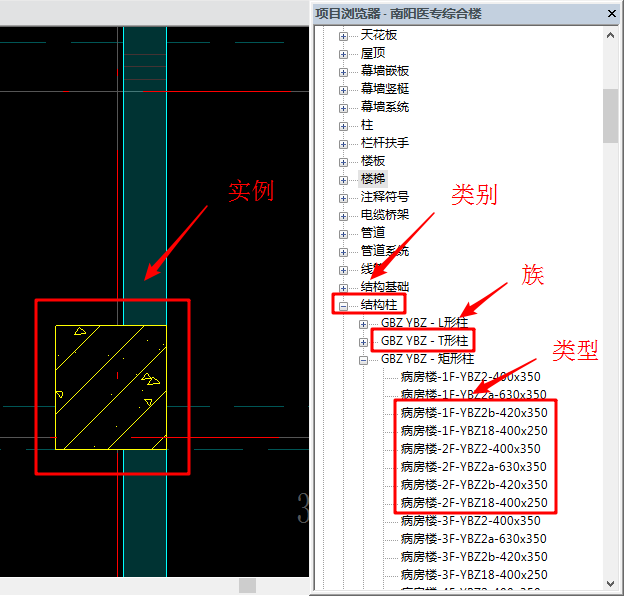Select type 病房楼-2F-YBZ2a-630x350
Viewport: 624px width, 596px height.
point(474,466)
